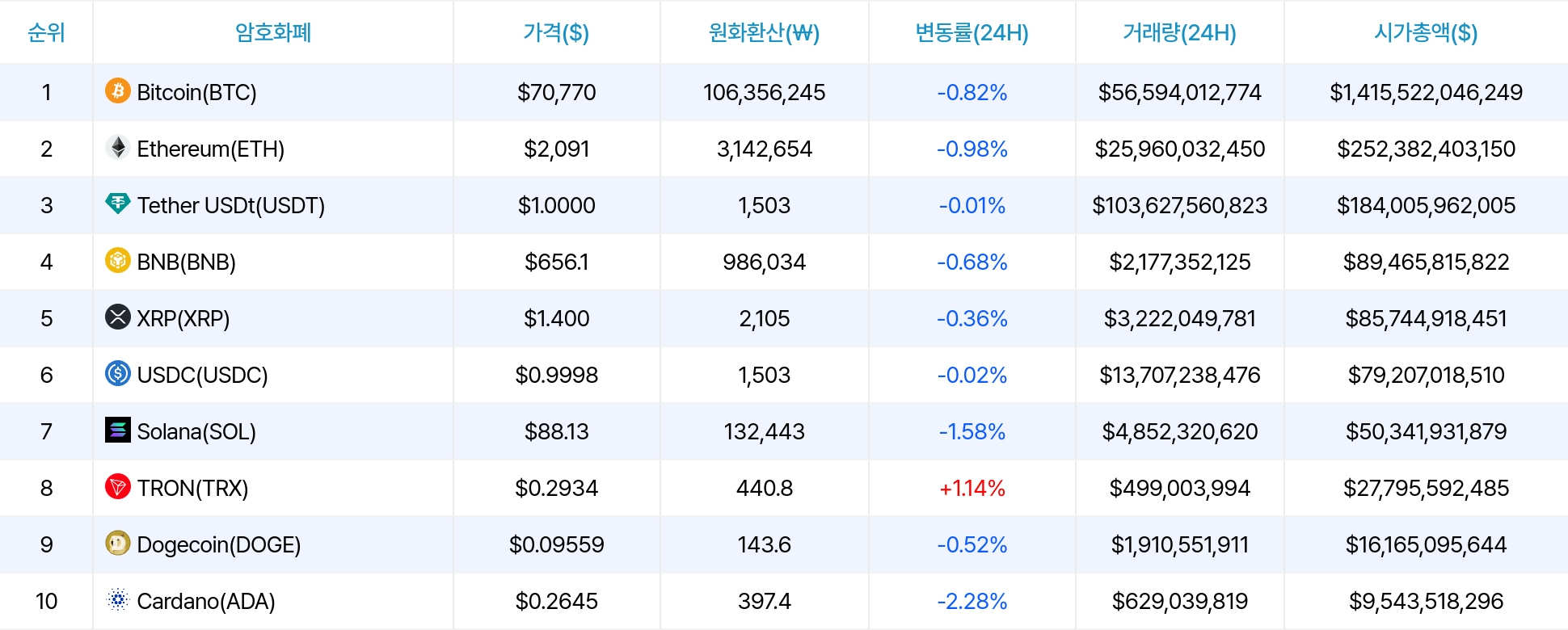Click BNB market cap $89,465,815,822
The height and width of the screenshot is (630, 1568).
[1426, 262]
